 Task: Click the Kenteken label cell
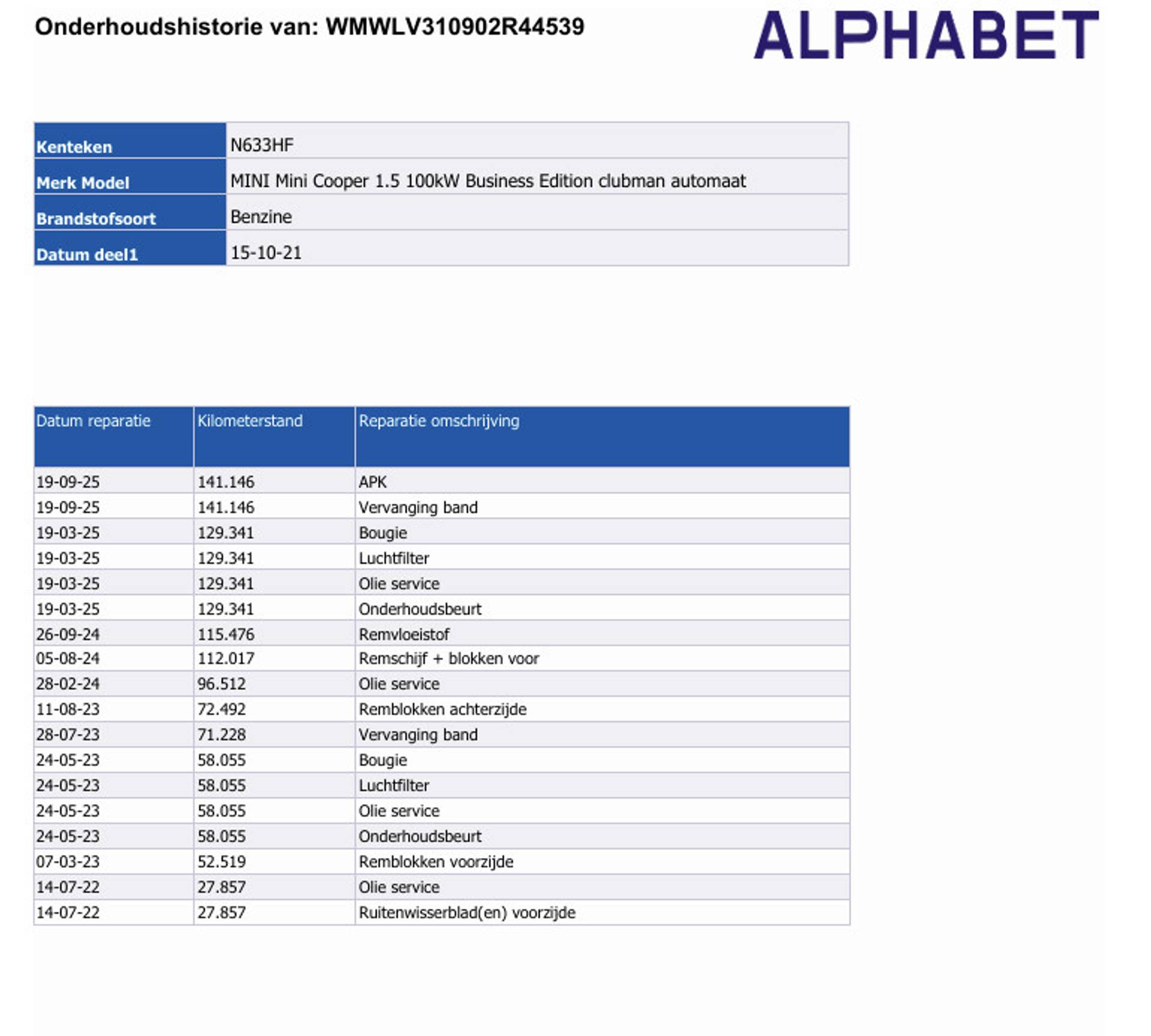click(x=74, y=147)
